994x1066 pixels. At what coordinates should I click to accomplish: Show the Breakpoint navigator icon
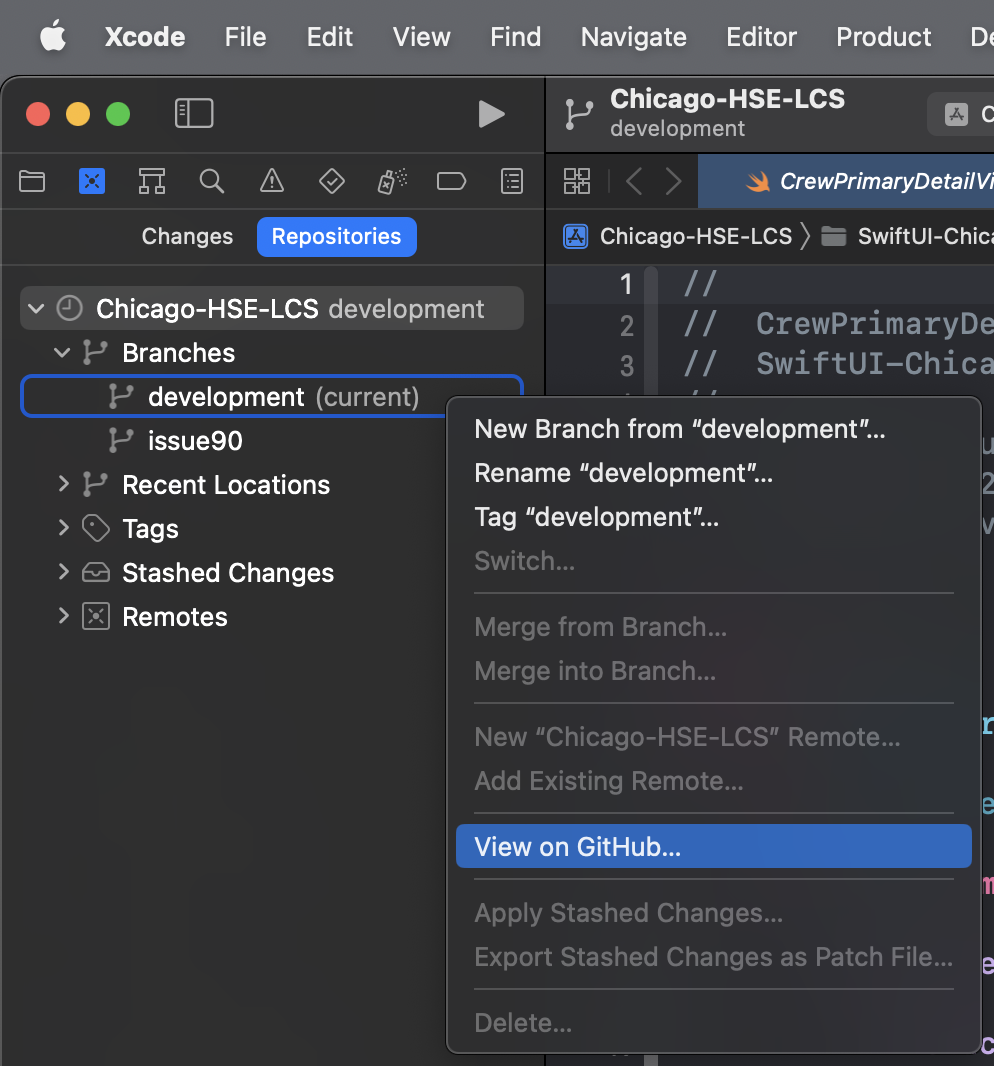[452, 181]
